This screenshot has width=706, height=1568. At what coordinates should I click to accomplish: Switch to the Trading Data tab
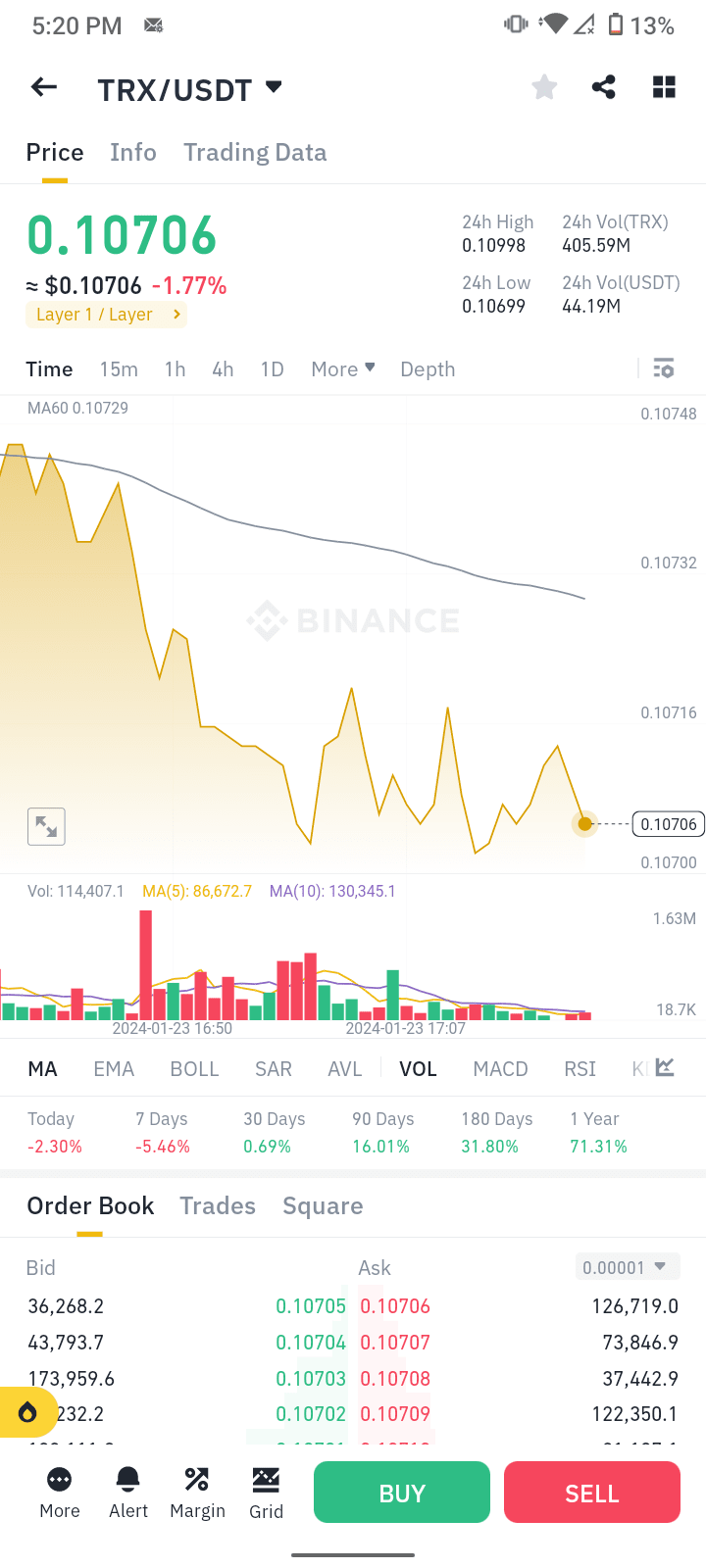[x=254, y=152]
